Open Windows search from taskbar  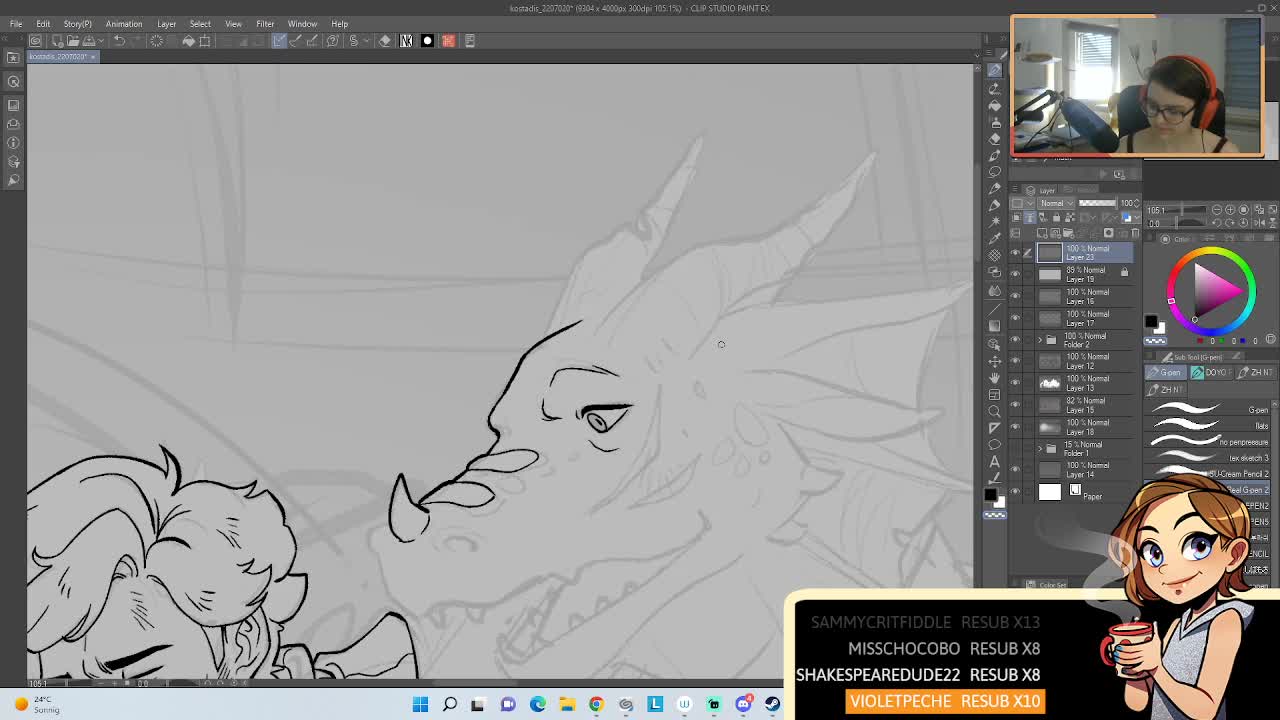click(450, 704)
